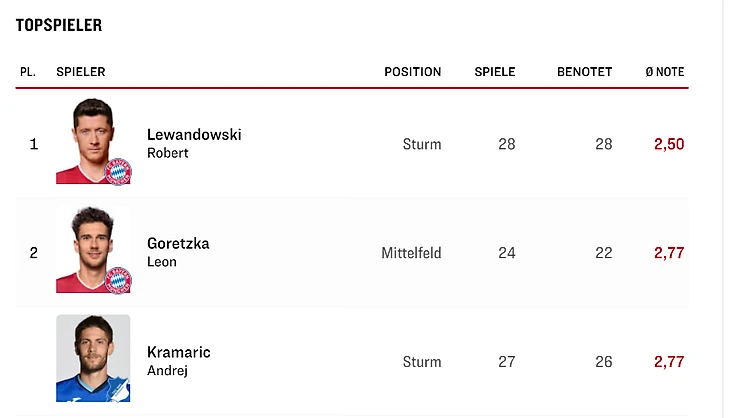The width and height of the screenshot is (730, 418).
Task: Sort by the BENOTET column header
Action: (584, 72)
